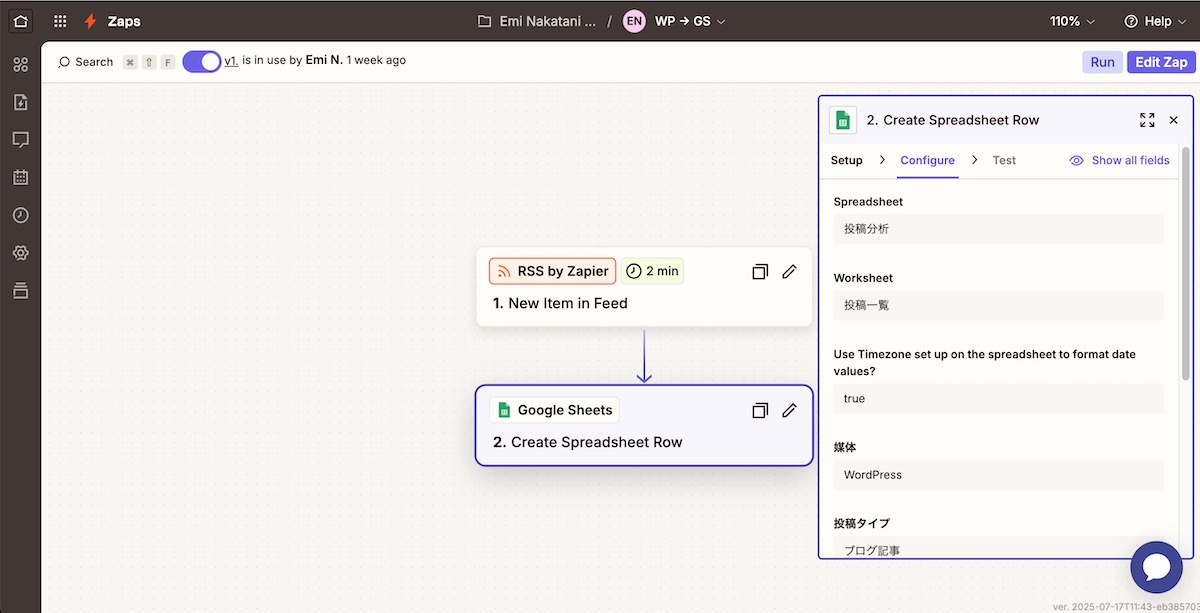Click the home icon in top-left corner
Screen dimensions: 1200x613
coord(21,21)
